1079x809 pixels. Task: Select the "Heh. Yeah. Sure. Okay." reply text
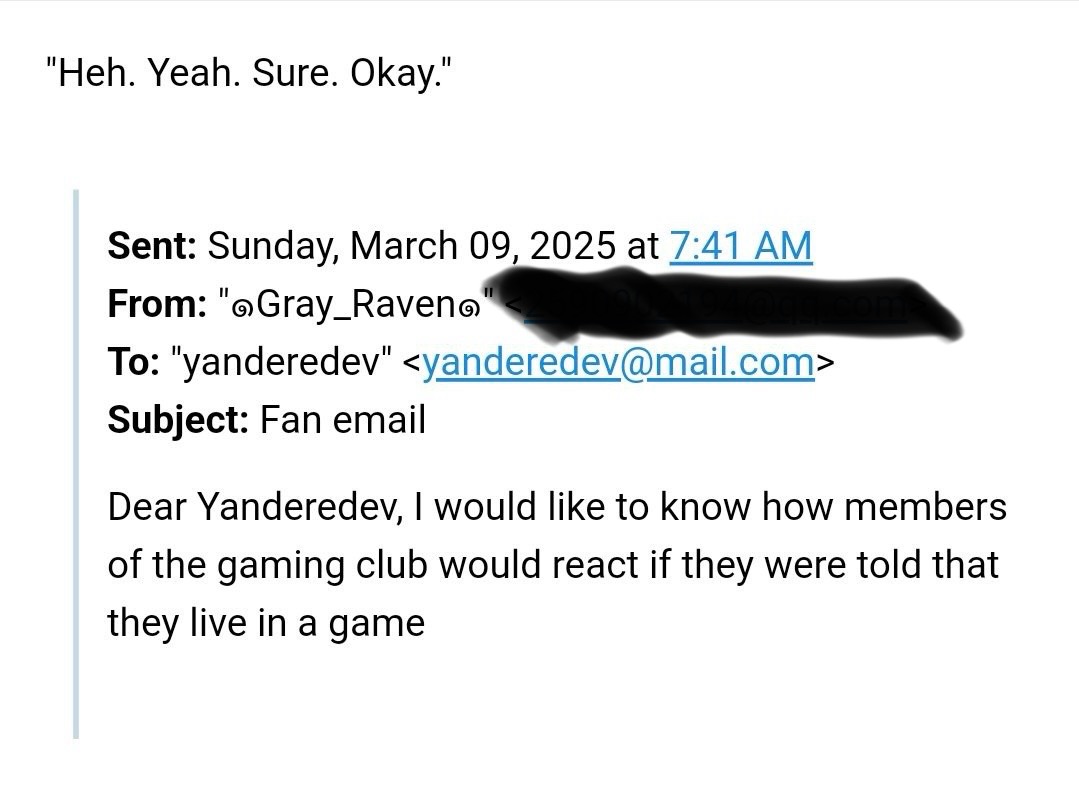pyautogui.click(x=249, y=73)
